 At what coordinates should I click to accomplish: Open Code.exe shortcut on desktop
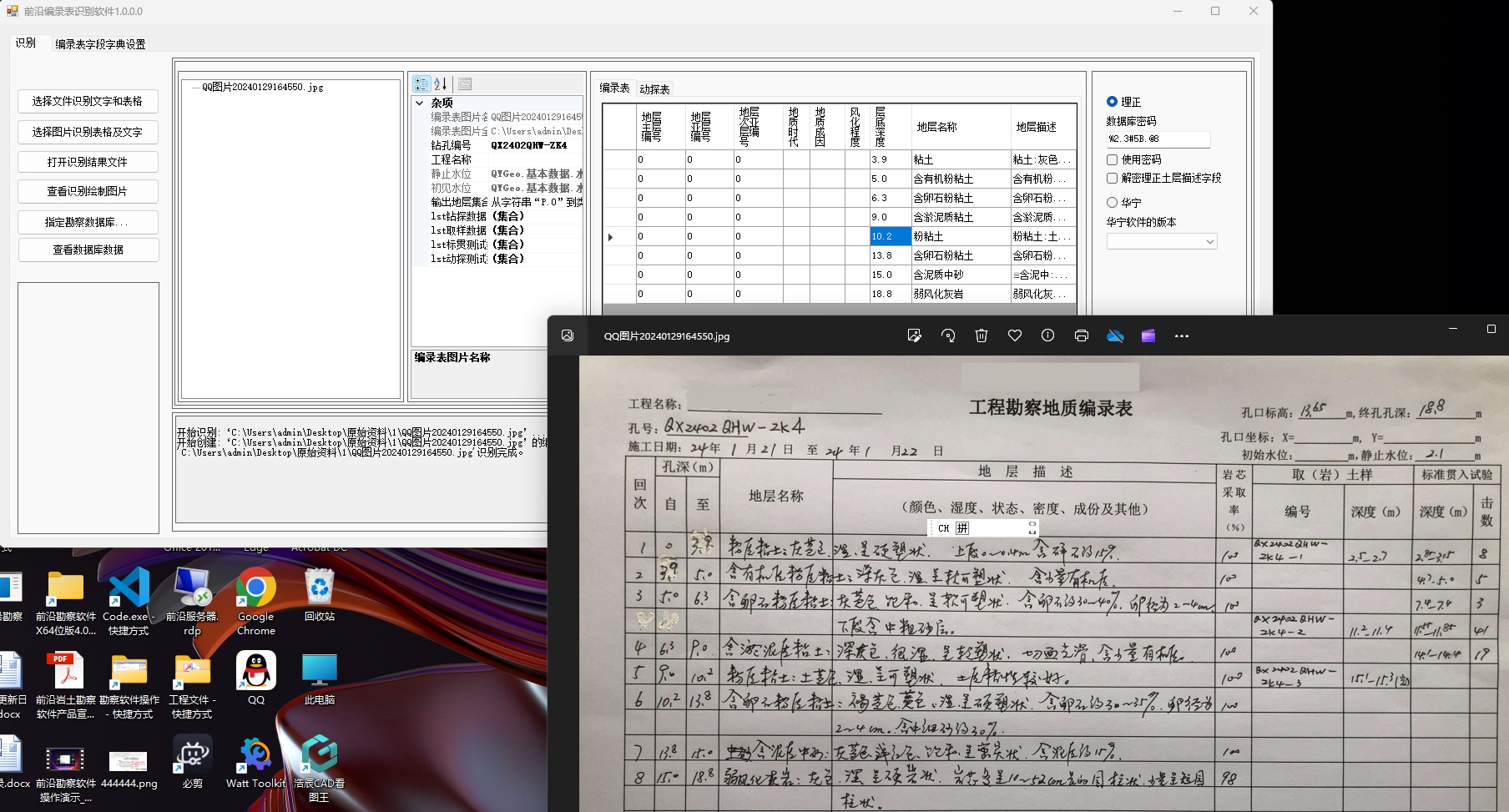tap(129, 602)
